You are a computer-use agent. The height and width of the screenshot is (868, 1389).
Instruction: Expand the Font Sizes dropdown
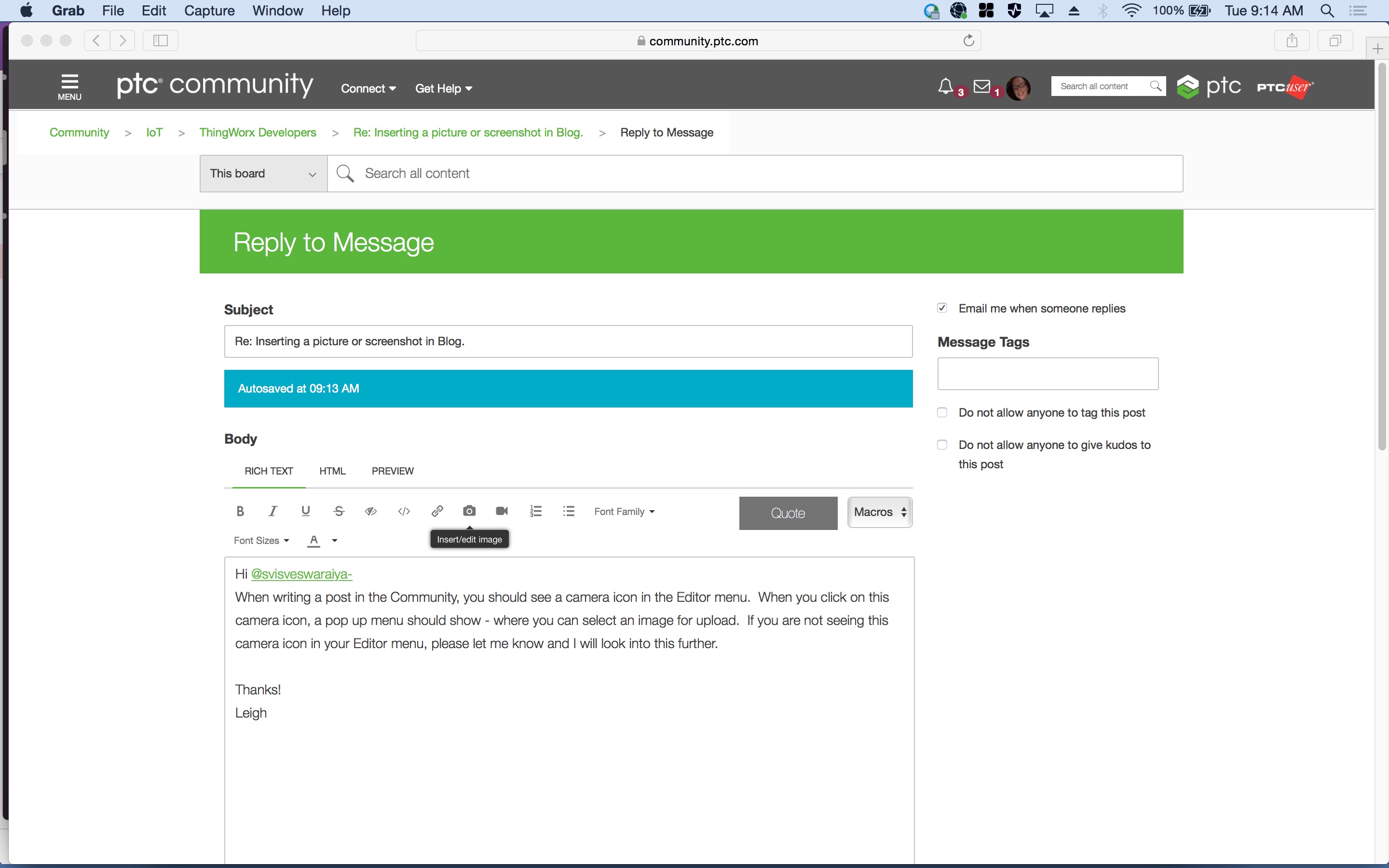point(261,541)
